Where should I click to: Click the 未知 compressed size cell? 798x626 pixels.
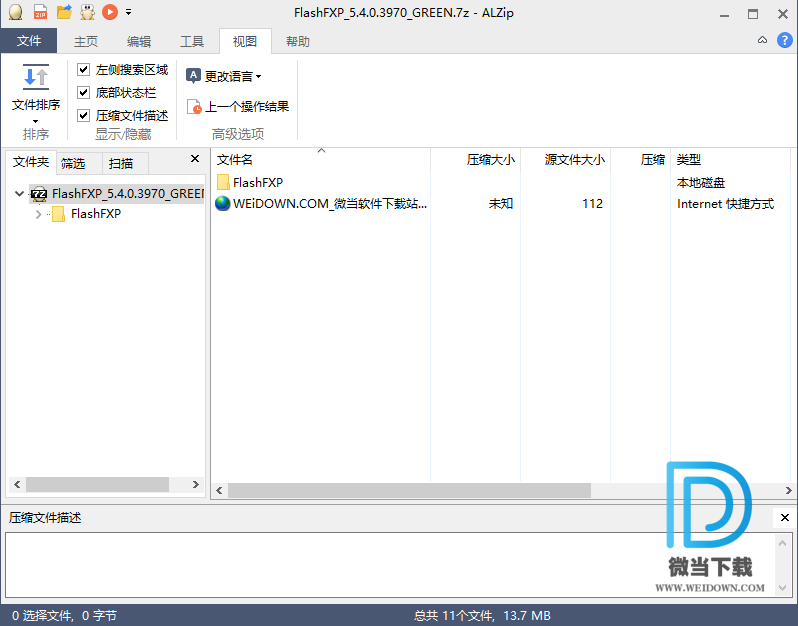(x=501, y=204)
